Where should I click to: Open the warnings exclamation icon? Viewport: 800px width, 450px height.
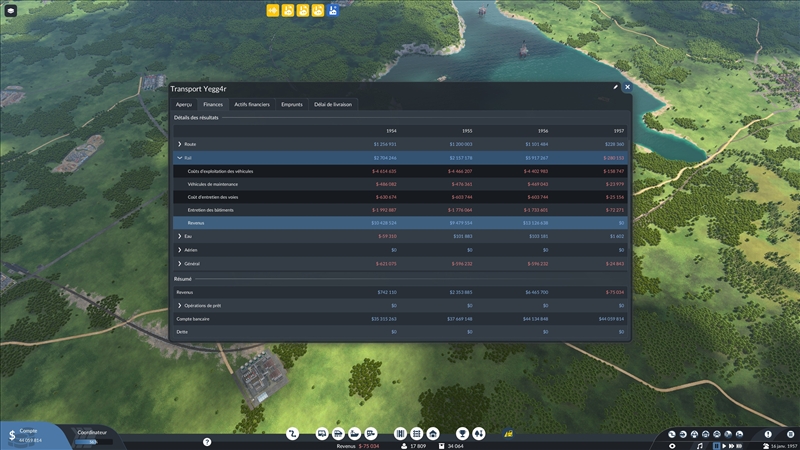click(x=768, y=434)
